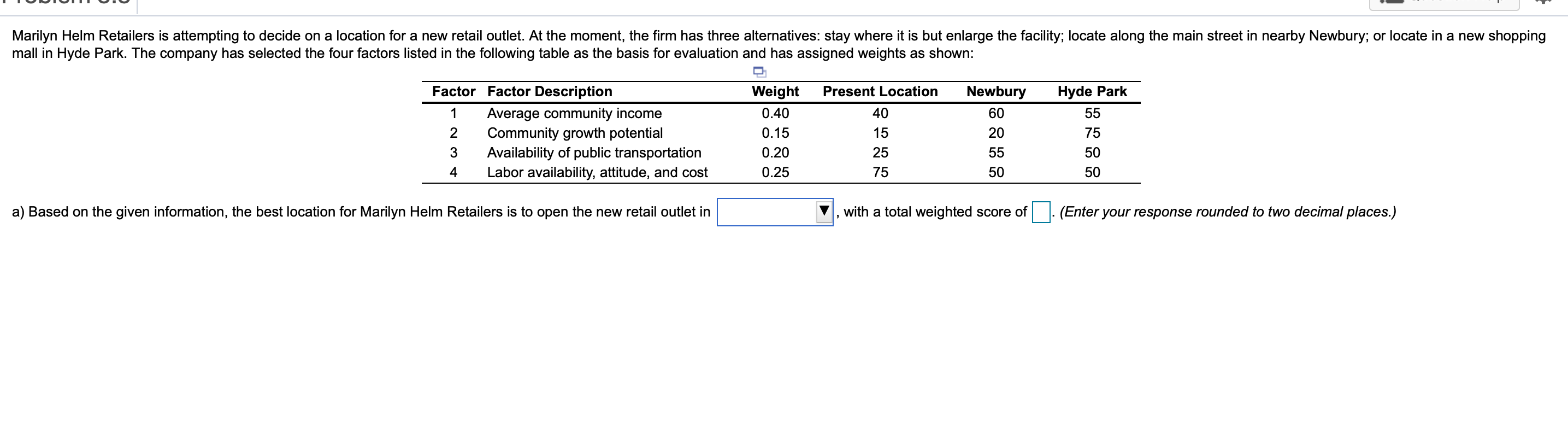
Task: Click the Newbury column header
Action: pyautogui.click(x=996, y=91)
